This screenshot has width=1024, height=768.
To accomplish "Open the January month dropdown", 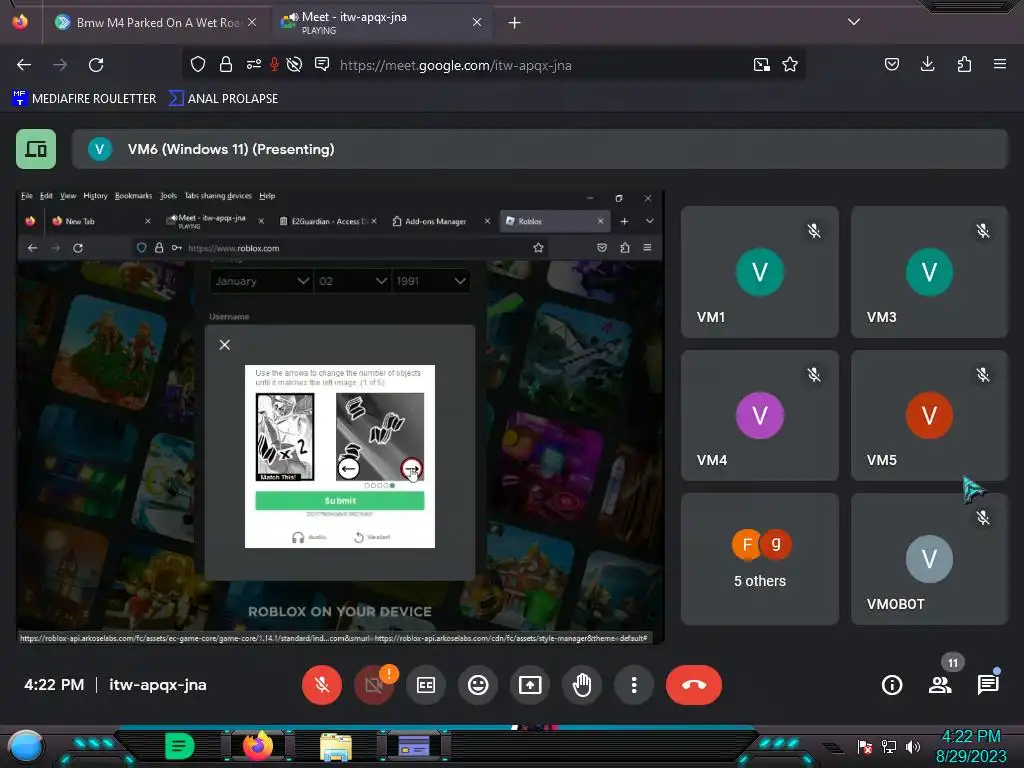I will pyautogui.click(x=261, y=281).
